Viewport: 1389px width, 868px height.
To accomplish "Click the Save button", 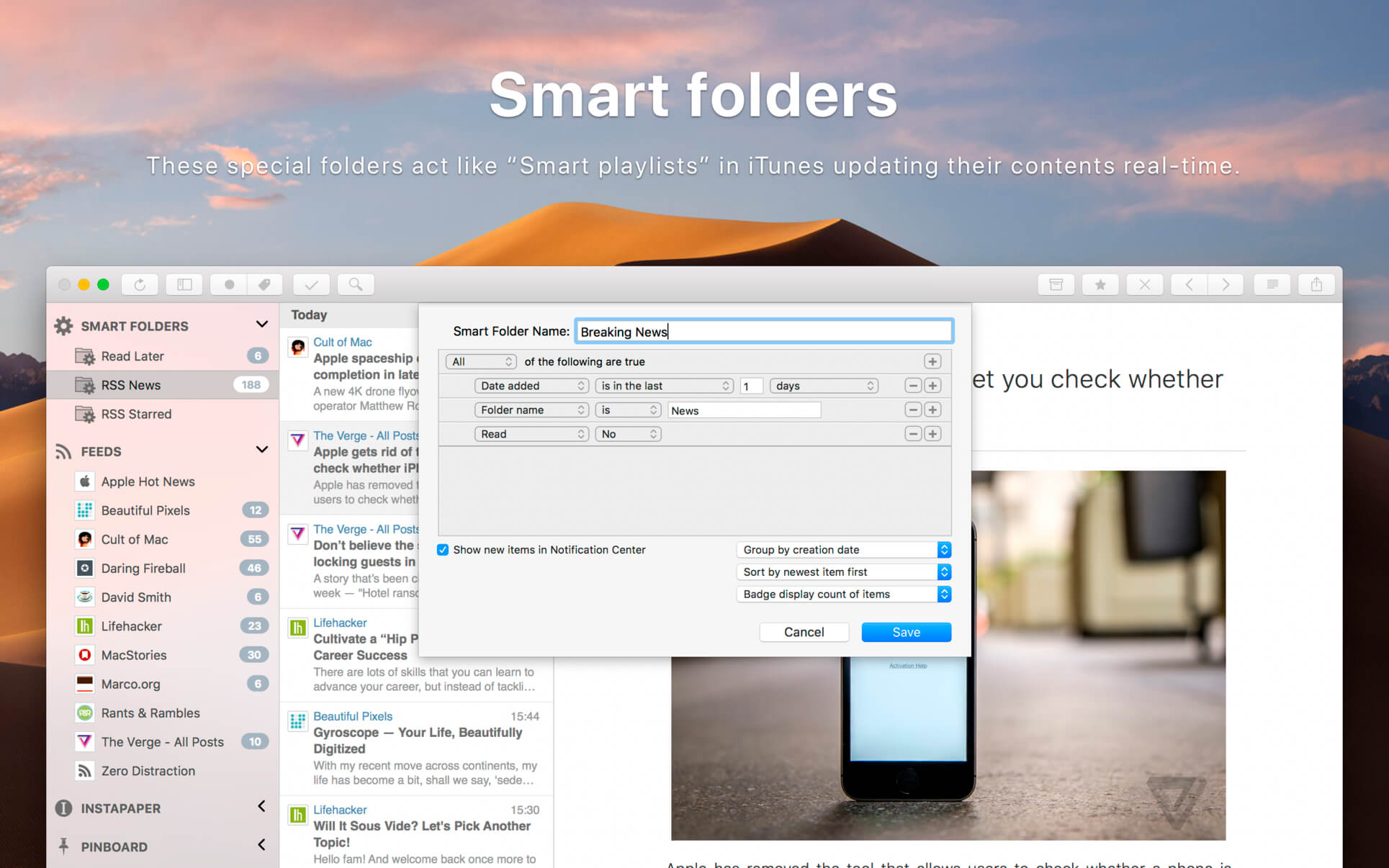I will 906,632.
